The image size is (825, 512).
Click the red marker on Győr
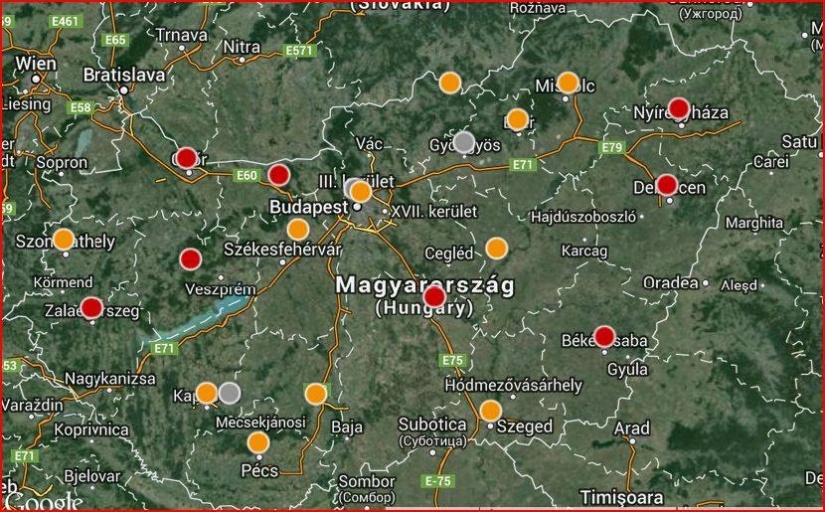(x=186, y=158)
